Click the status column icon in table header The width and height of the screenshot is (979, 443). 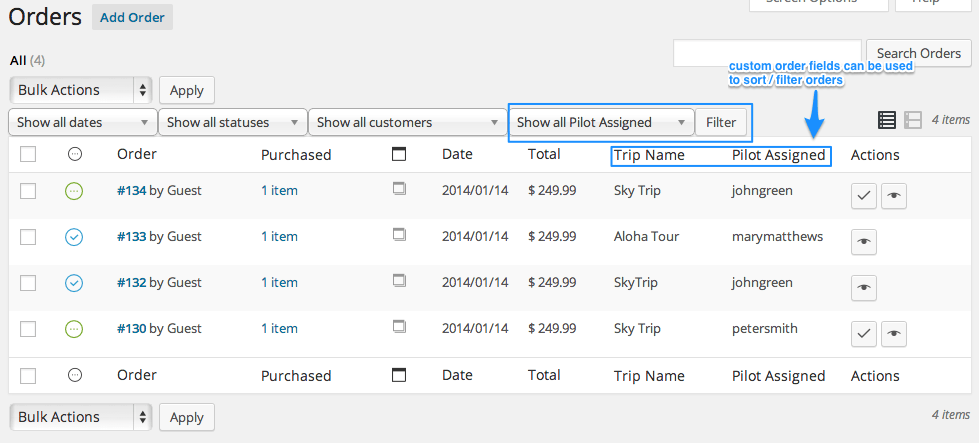click(74, 154)
